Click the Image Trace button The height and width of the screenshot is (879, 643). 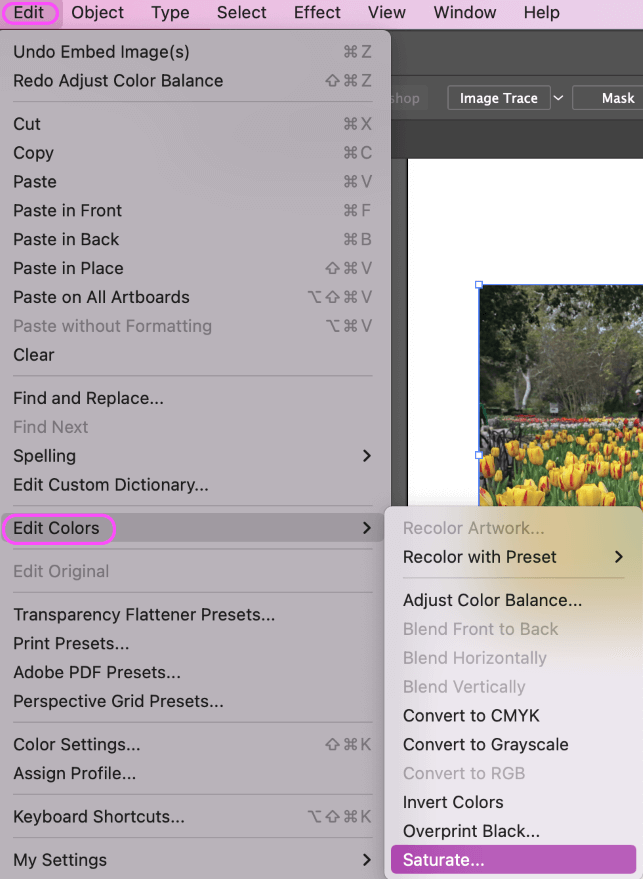[498, 98]
